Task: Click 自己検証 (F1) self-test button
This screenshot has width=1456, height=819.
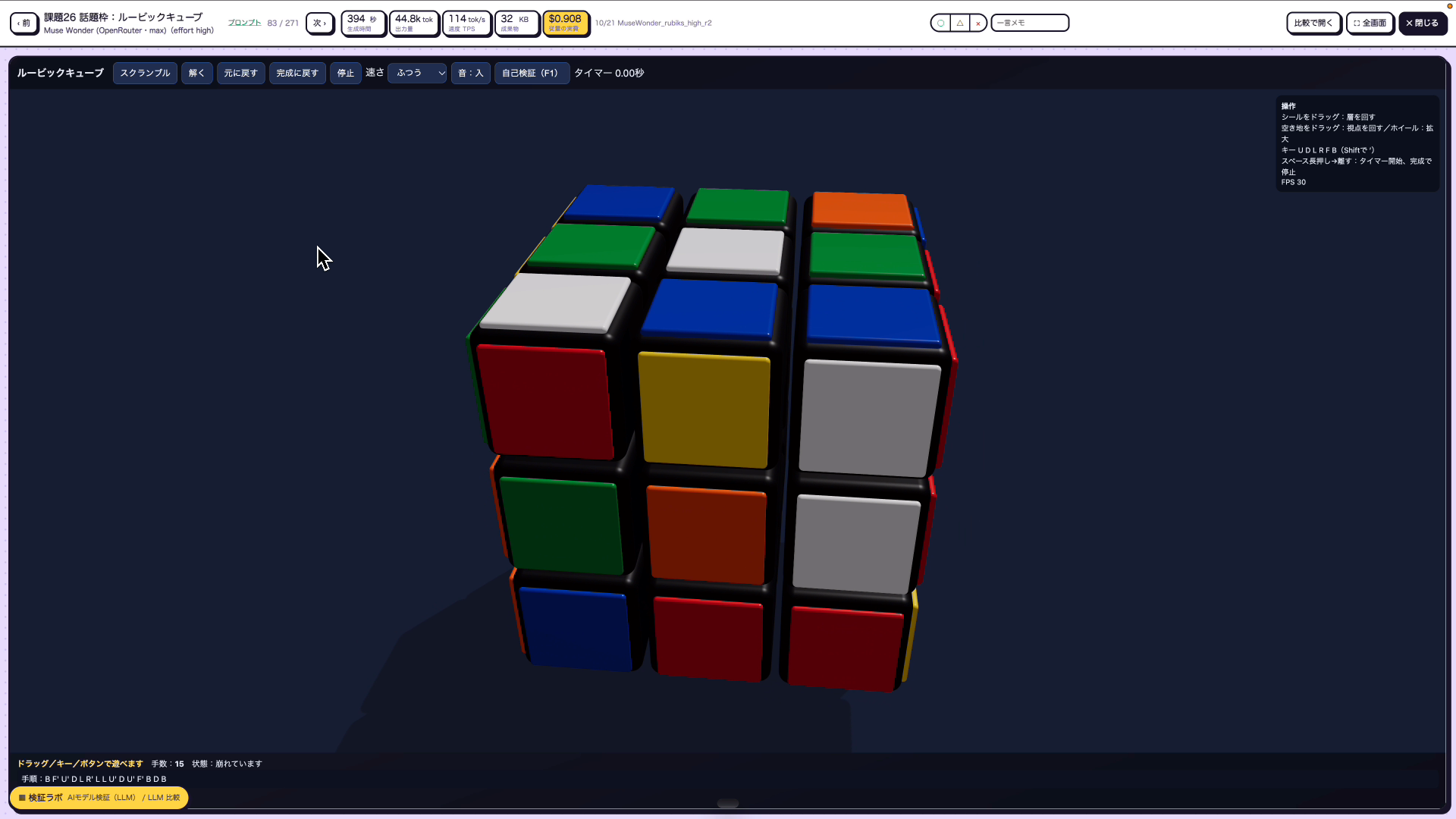Action: click(x=532, y=73)
